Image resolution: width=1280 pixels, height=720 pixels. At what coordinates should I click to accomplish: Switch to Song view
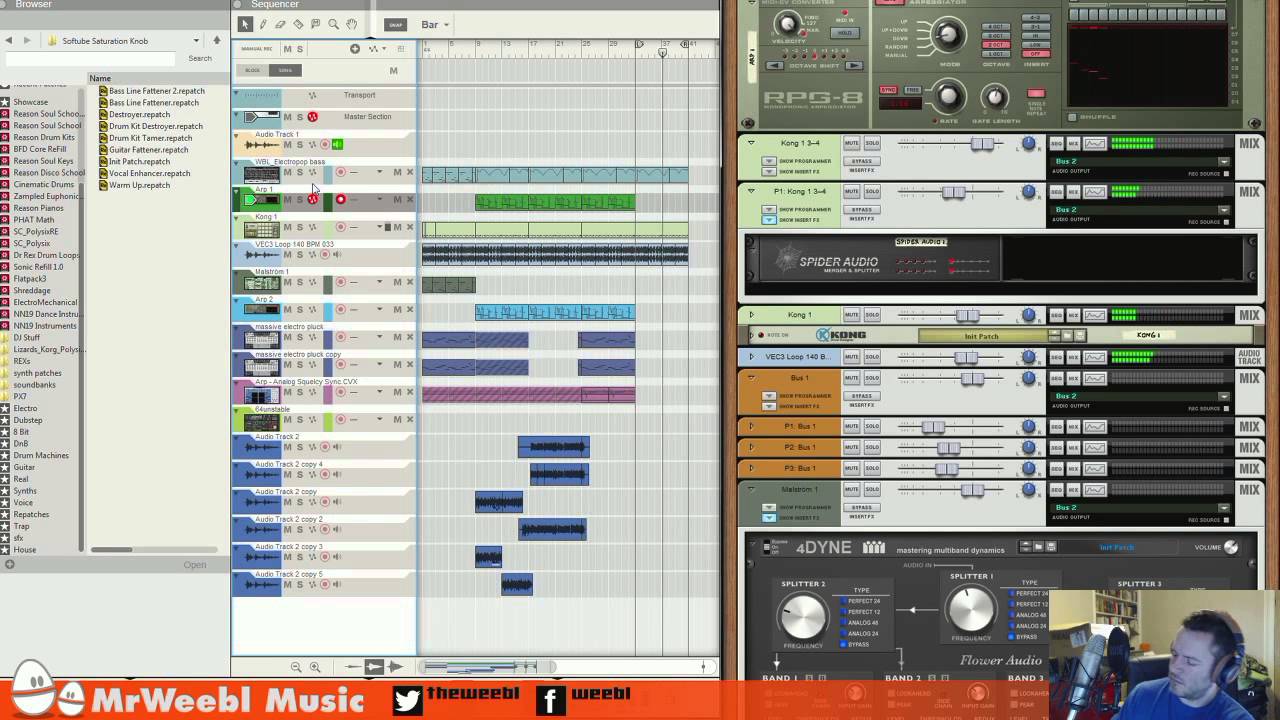[x=285, y=70]
